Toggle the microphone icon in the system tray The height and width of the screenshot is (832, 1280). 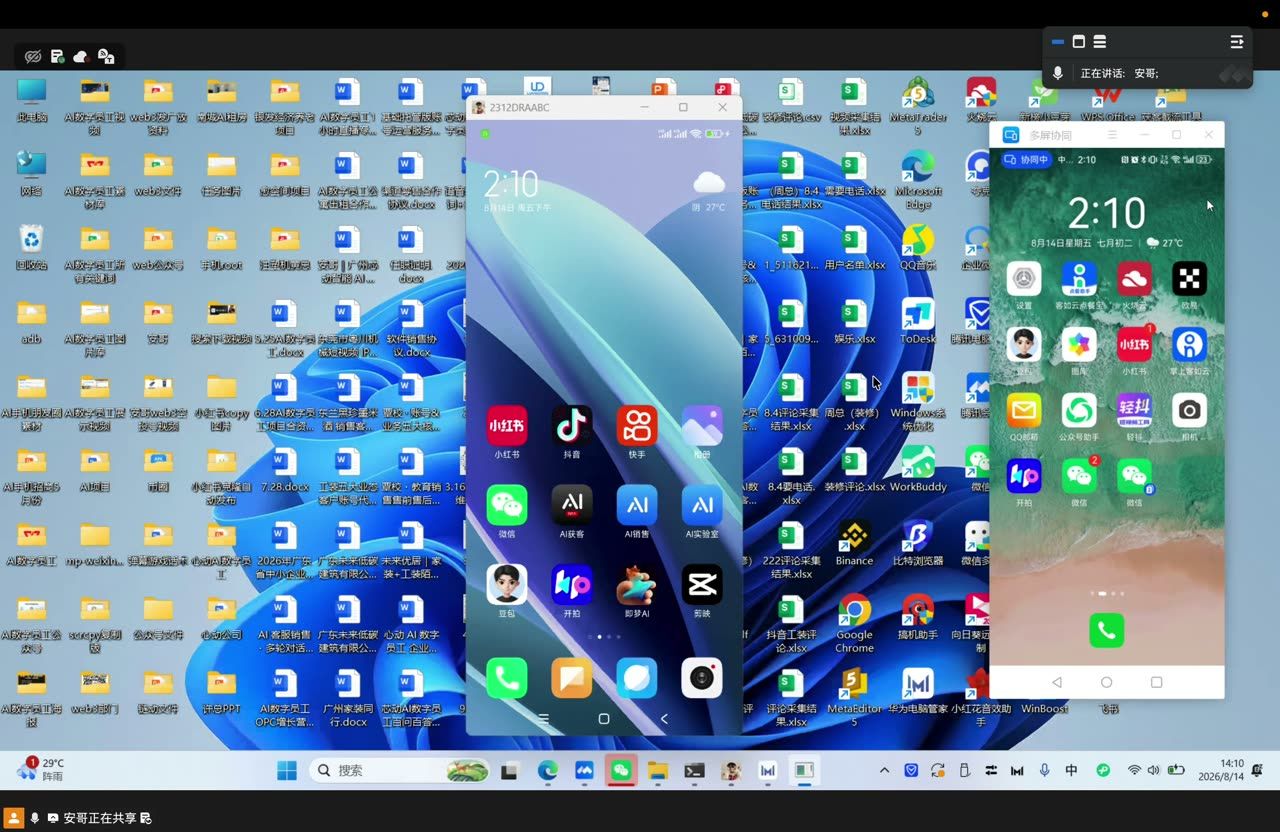coord(1044,770)
